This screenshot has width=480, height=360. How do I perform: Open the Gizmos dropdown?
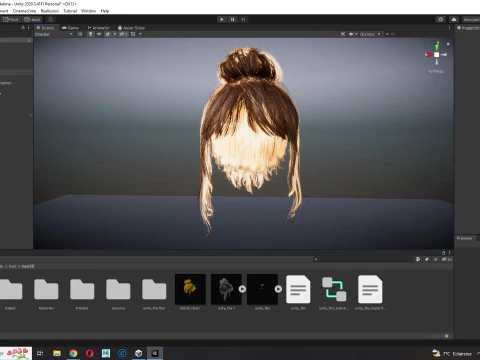click(370, 34)
